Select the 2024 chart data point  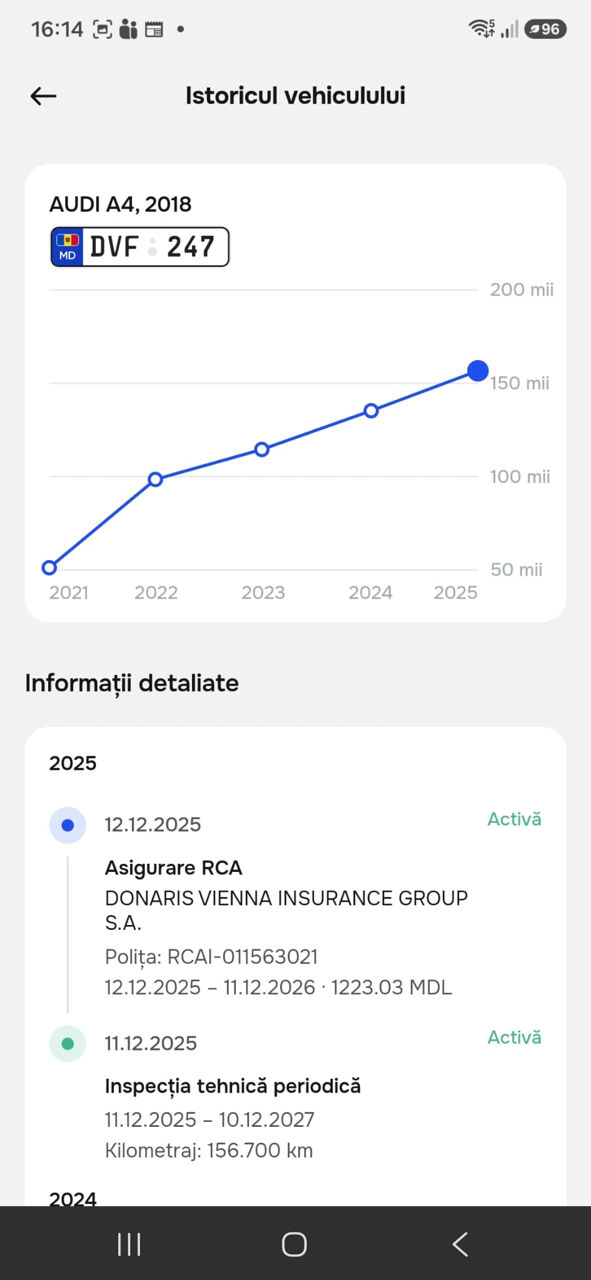coord(371,410)
